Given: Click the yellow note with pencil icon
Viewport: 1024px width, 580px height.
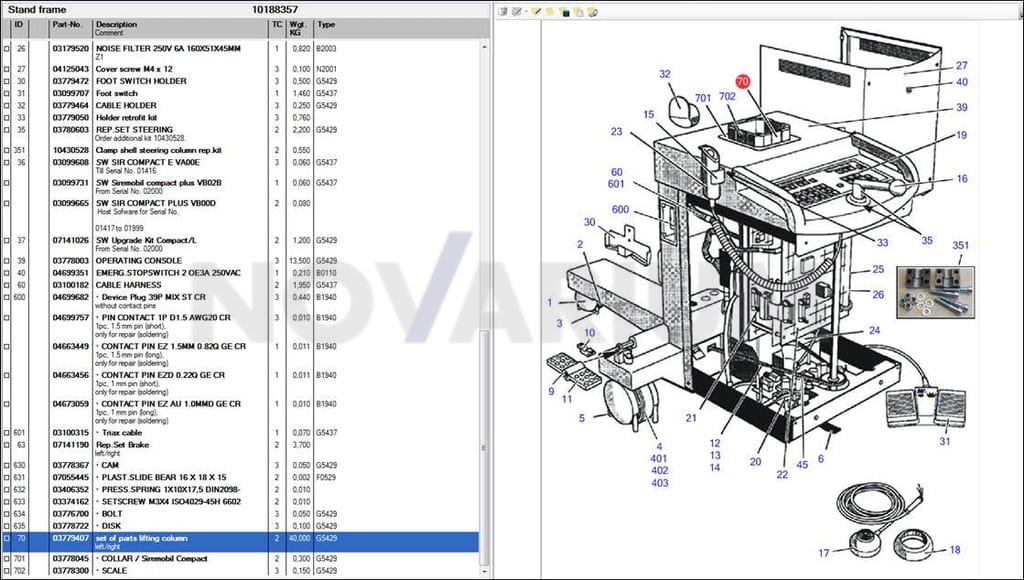Looking at the screenshot, I should (536, 11).
